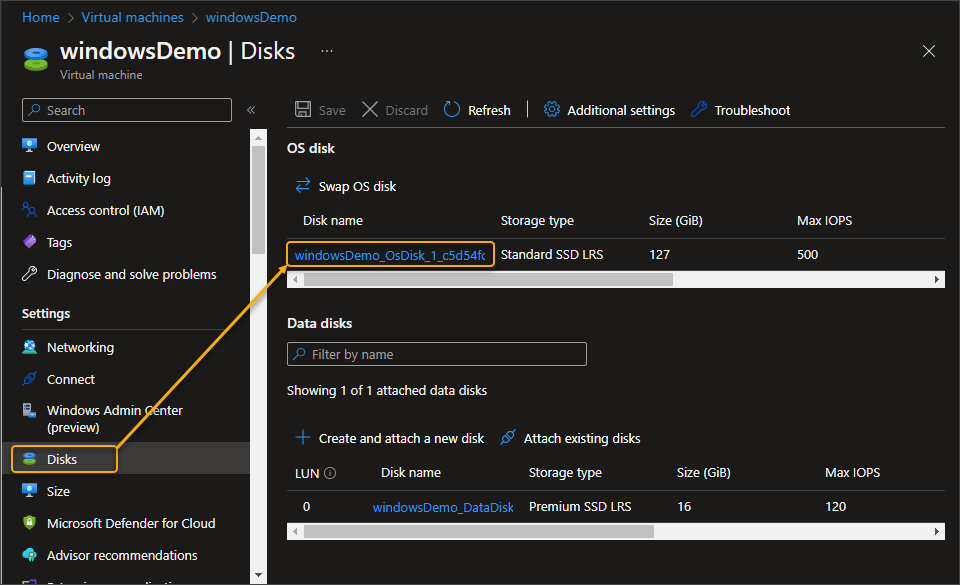
Task: Click sidebar scrollbar up arrow
Action: click(258, 138)
